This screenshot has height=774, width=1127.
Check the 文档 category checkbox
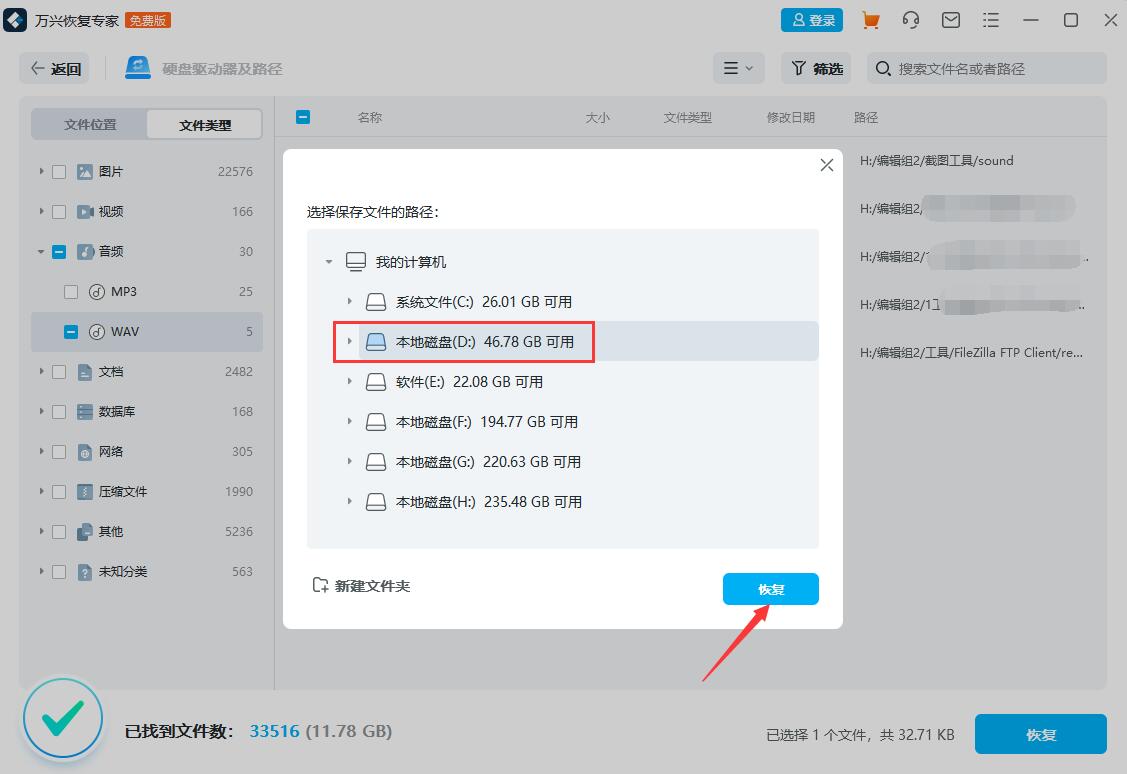pyautogui.click(x=59, y=372)
